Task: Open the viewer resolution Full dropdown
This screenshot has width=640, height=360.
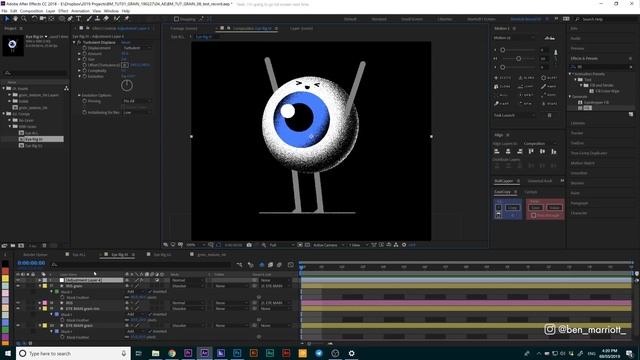Action: tap(281, 245)
